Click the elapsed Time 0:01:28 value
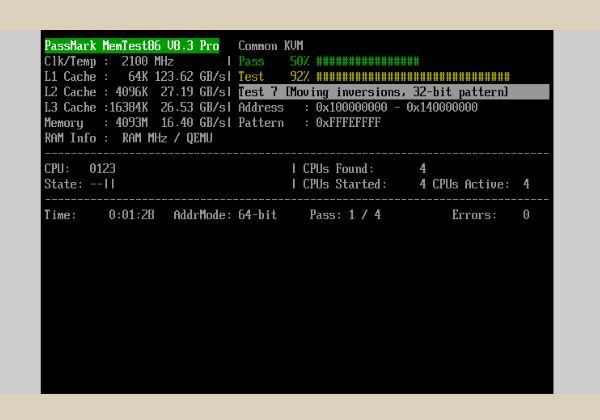Screen dimensions: 600x420 (x=131, y=215)
